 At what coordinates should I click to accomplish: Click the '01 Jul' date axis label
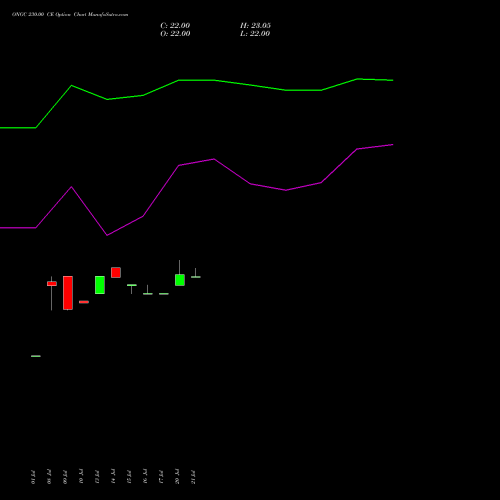33,477
